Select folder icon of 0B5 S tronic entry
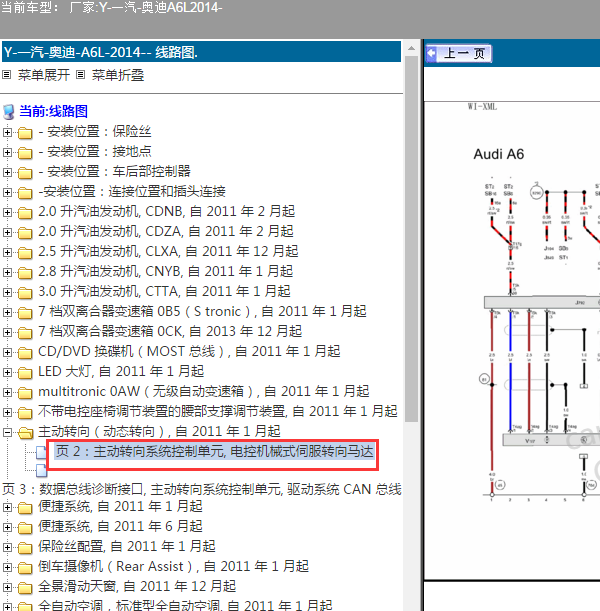Screen dimensions: 600x611 pyautogui.click(x=25, y=313)
